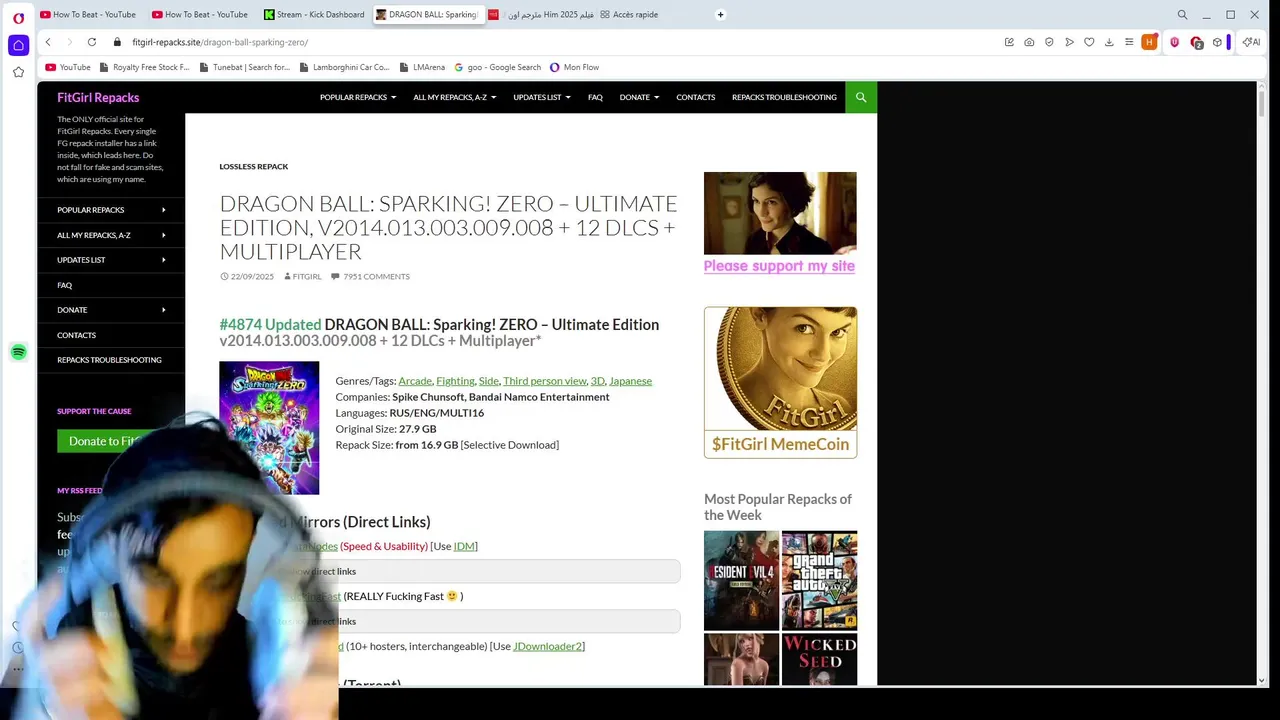Image resolution: width=1280 pixels, height=720 pixels.
Task: Click the Please support my site link
Action: pos(779,266)
